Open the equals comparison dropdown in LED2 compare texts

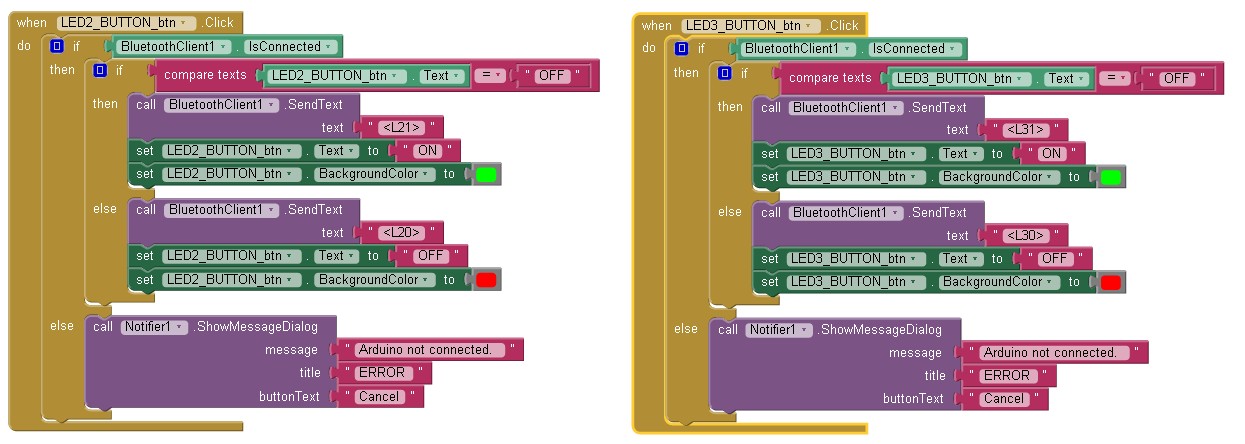pyautogui.click(x=489, y=76)
